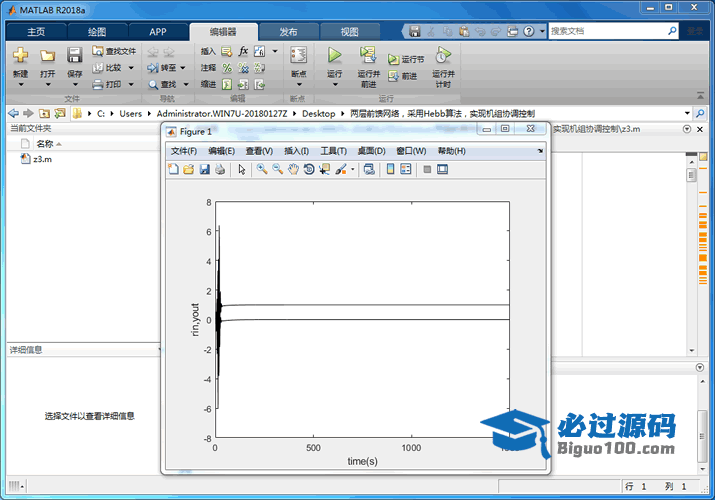Screen dimensions: 715x500
Task: Switch to the Home (主页) tab
Action: (36, 32)
